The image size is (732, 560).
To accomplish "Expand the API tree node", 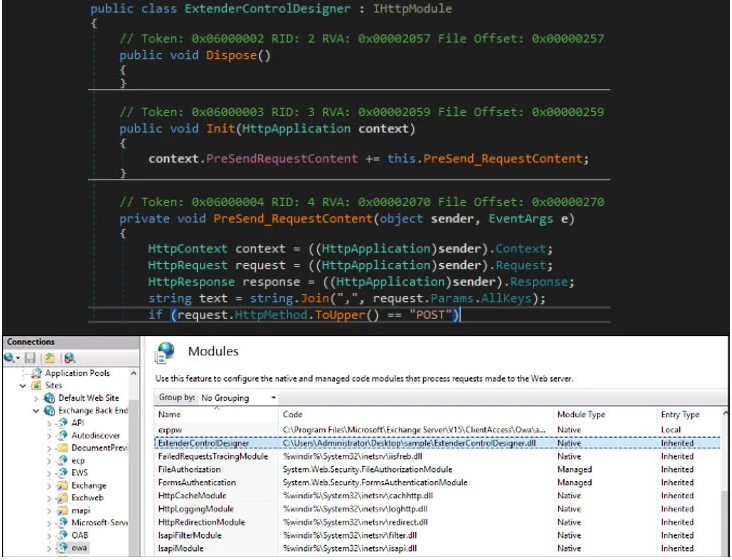I will click(x=49, y=424).
